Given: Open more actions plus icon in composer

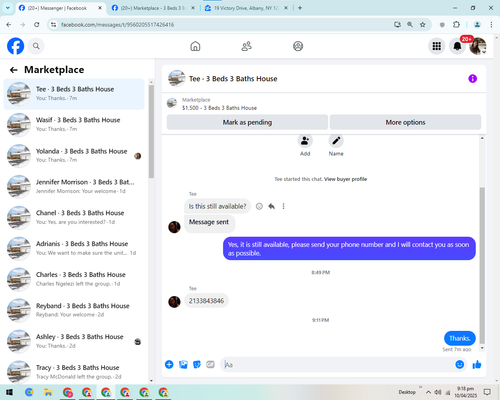Looking at the screenshot, I should click(169, 365).
